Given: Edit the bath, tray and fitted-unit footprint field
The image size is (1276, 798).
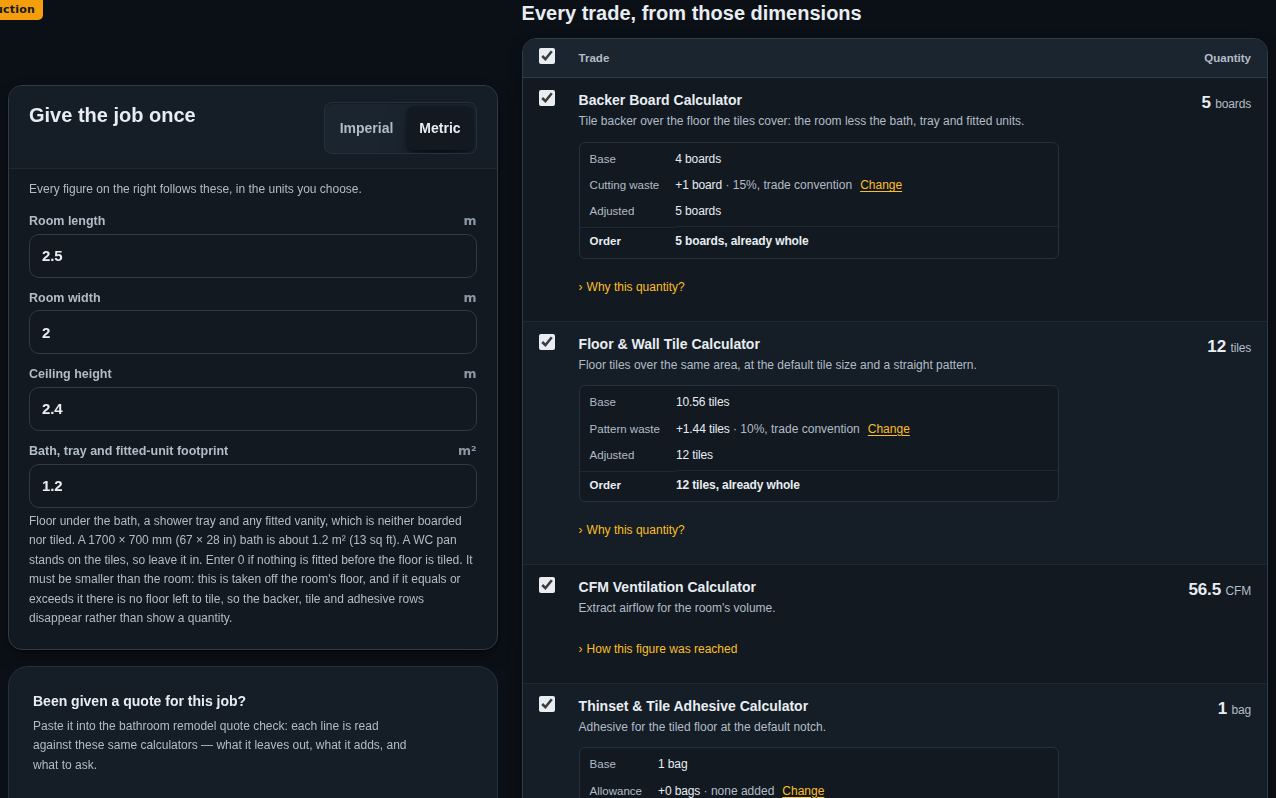Looking at the screenshot, I should coord(253,486).
